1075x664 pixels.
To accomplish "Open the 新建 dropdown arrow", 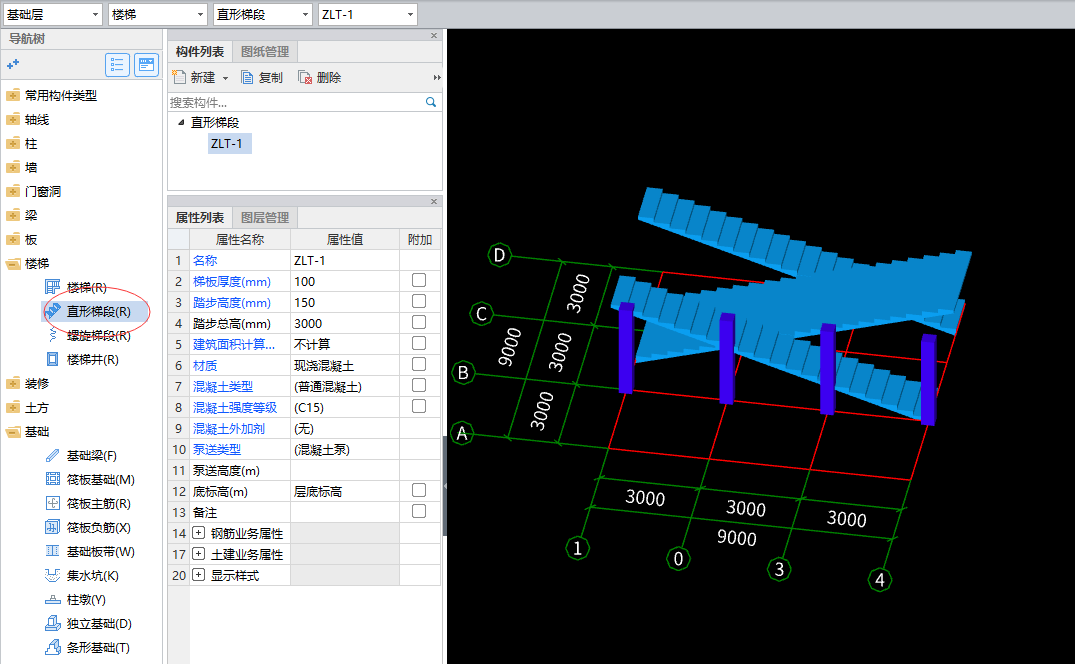I will point(226,78).
